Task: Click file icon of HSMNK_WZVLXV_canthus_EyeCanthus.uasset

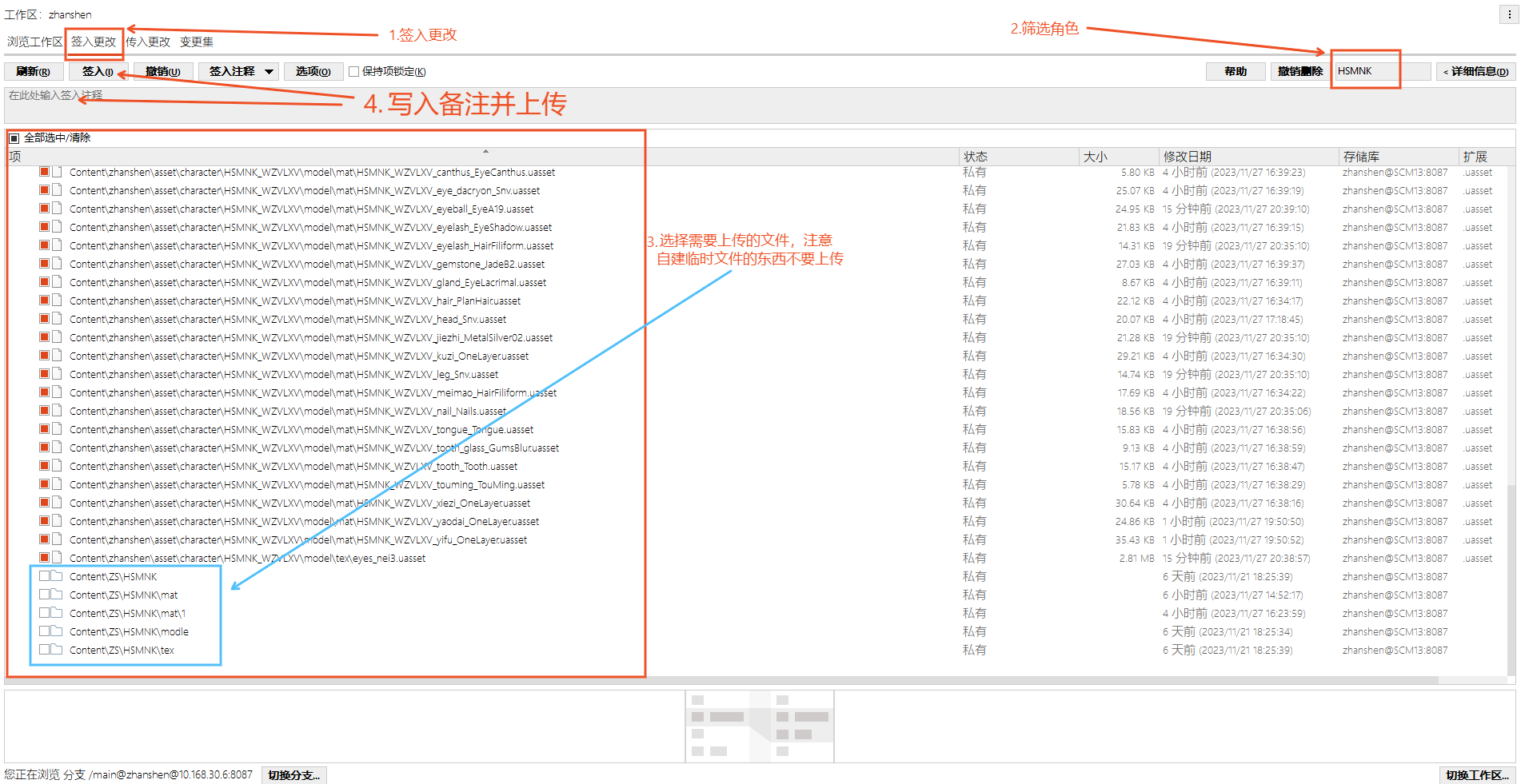Action: tap(58, 172)
